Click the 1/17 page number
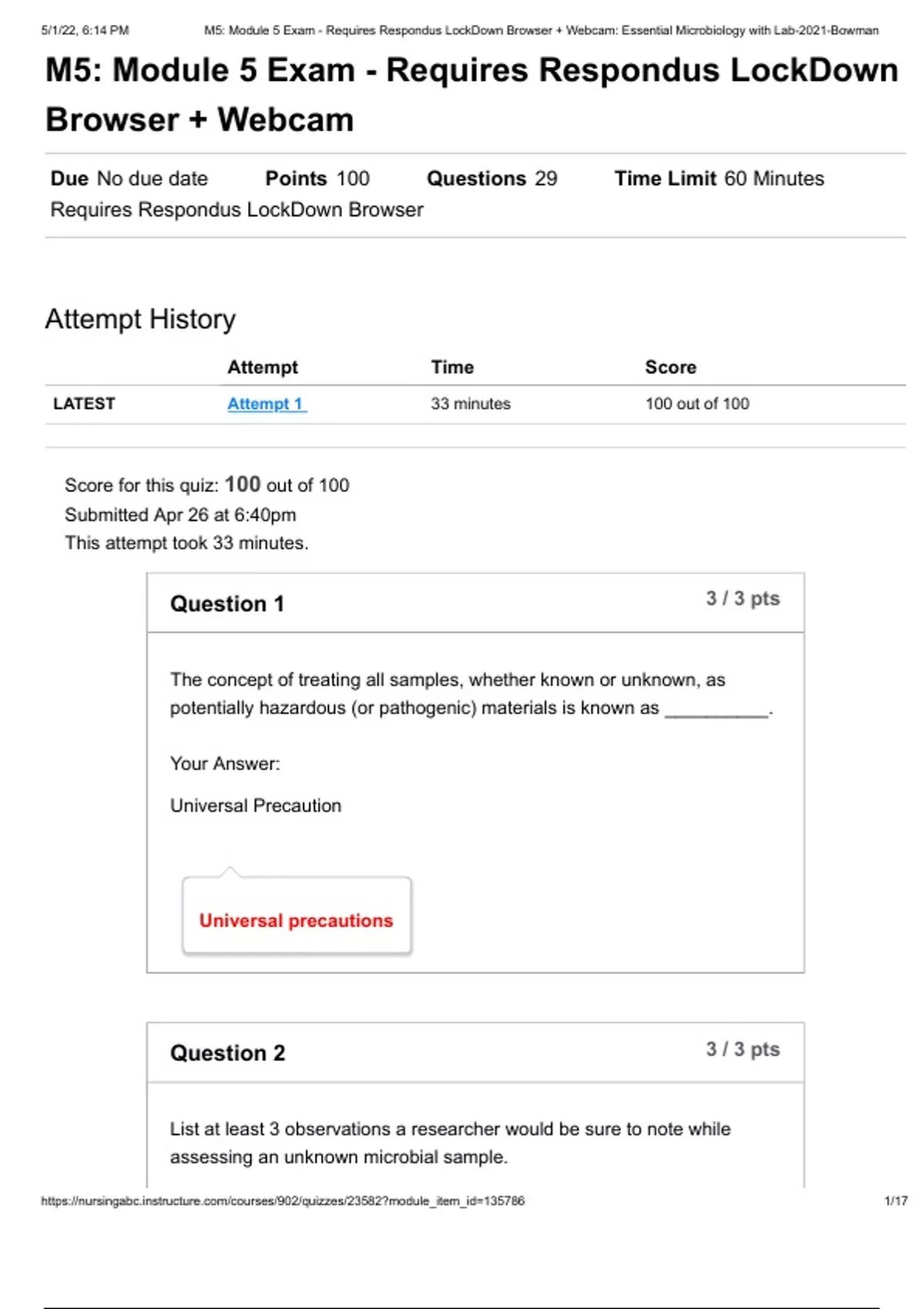924x1309 pixels. pos(896,1200)
